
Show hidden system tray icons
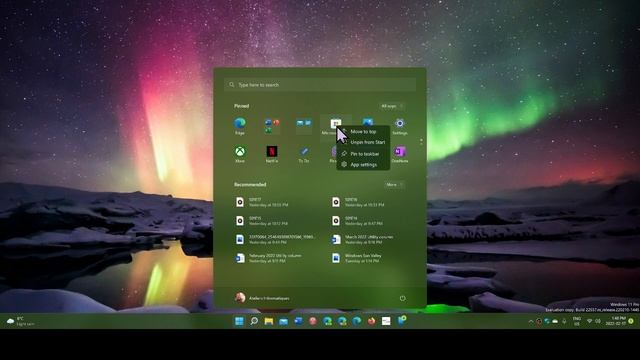pyautogui.click(x=531, y=322)
